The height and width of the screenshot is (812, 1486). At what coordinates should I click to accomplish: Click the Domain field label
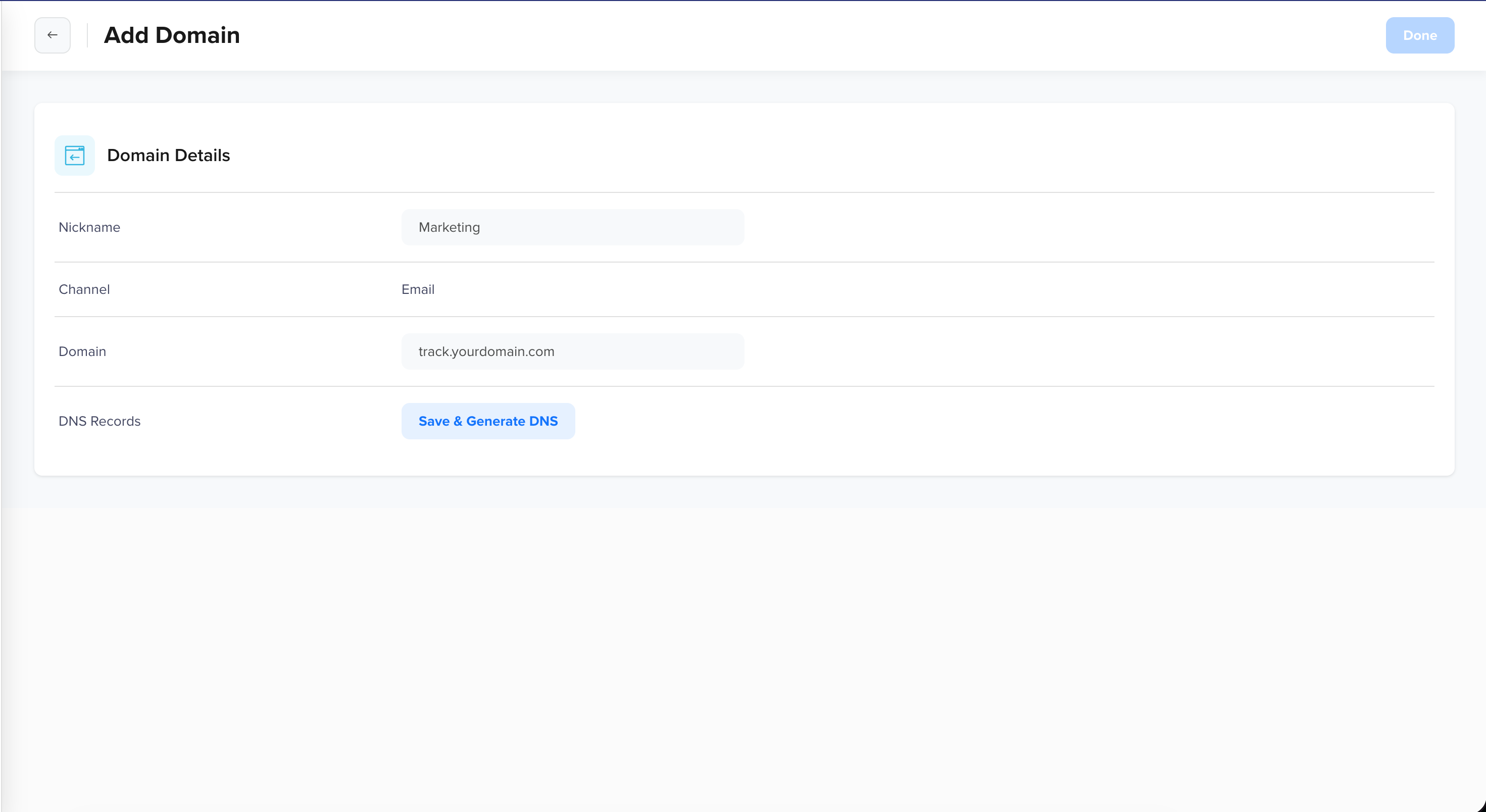click(x=82, y=351)
